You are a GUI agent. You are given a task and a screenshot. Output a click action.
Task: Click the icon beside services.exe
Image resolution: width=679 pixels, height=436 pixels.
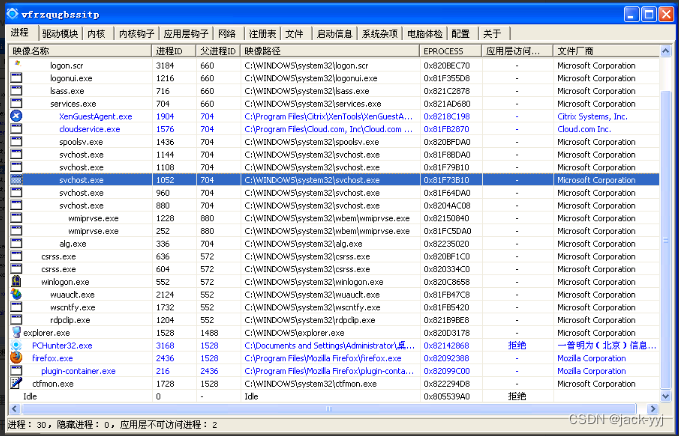(16, 103)
